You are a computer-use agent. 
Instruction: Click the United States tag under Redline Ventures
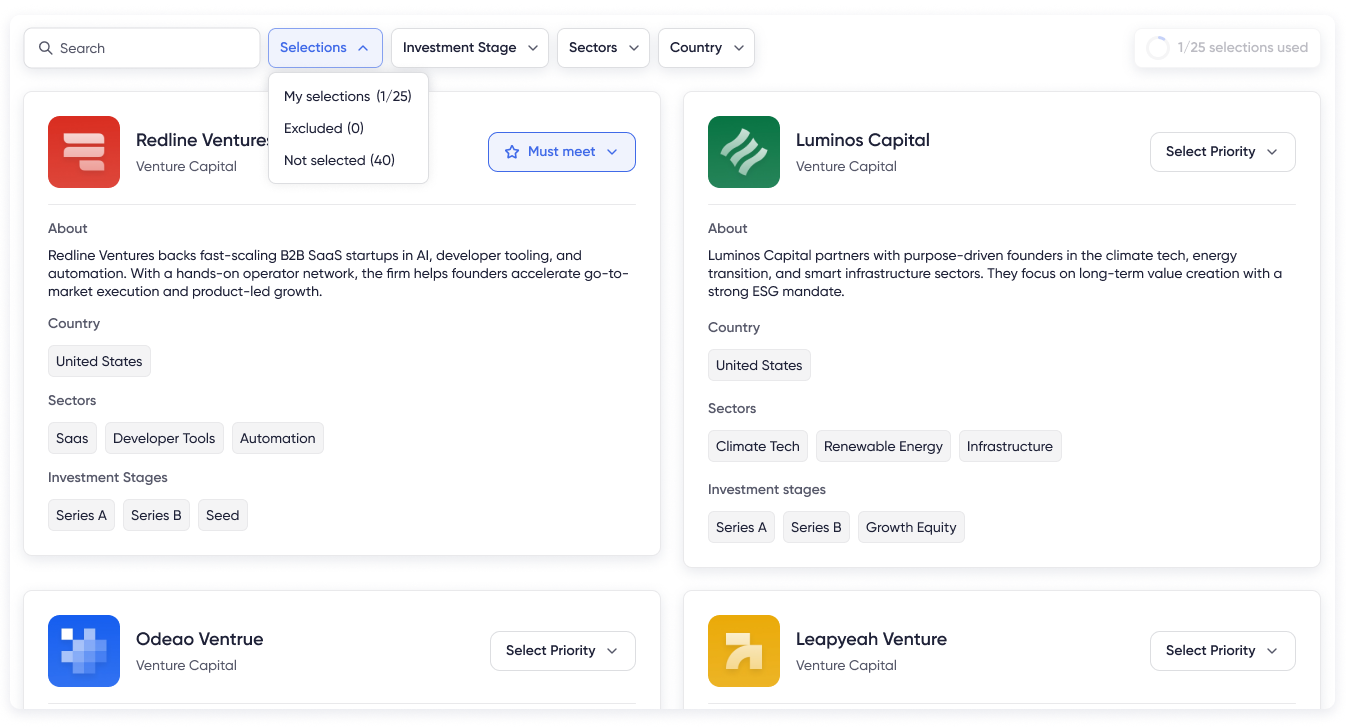click(x=99, y=361)
